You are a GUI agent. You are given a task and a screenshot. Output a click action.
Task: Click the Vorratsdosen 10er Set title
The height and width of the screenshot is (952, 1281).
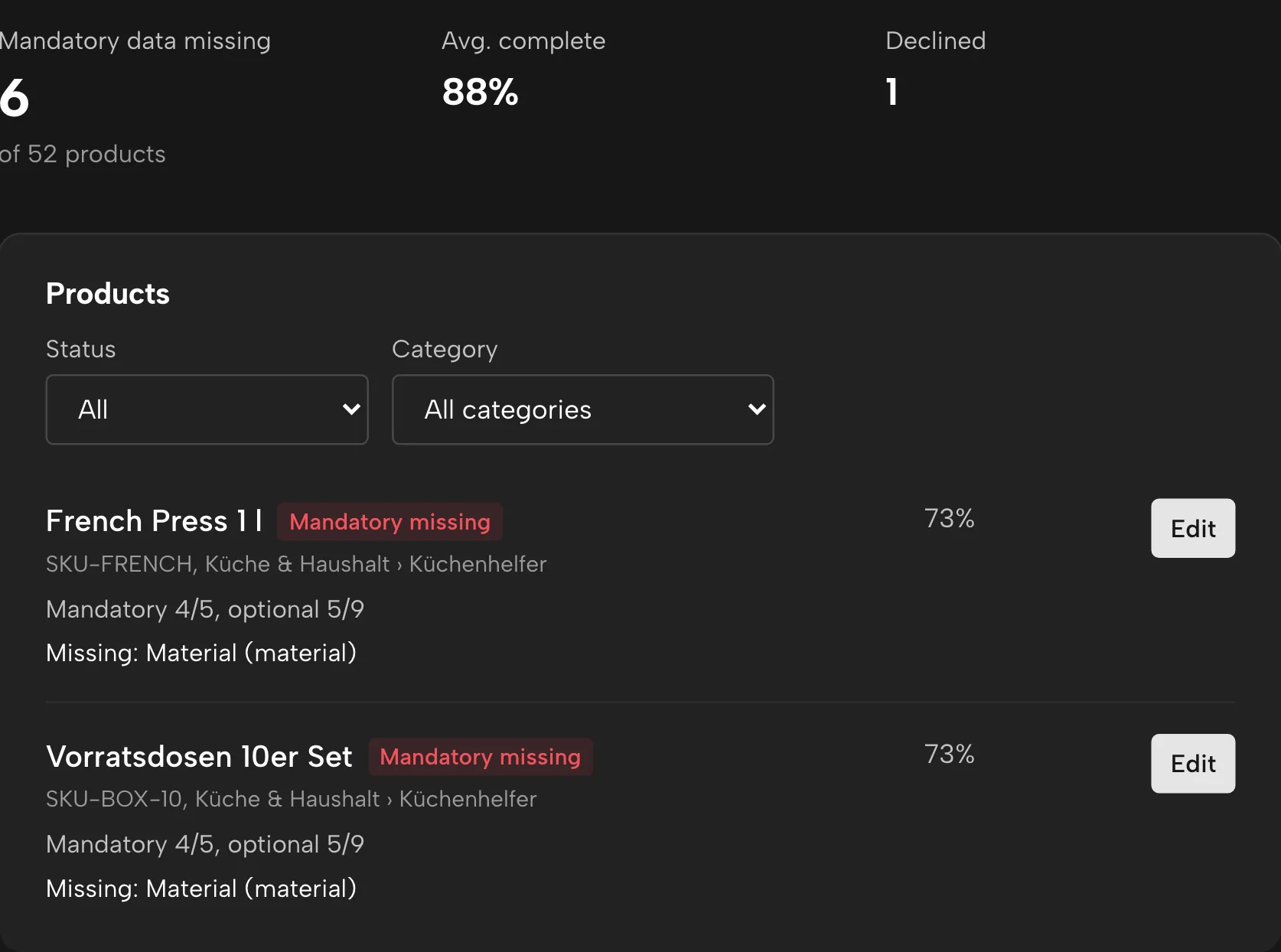pyautogui.click(x=199, y=756)
